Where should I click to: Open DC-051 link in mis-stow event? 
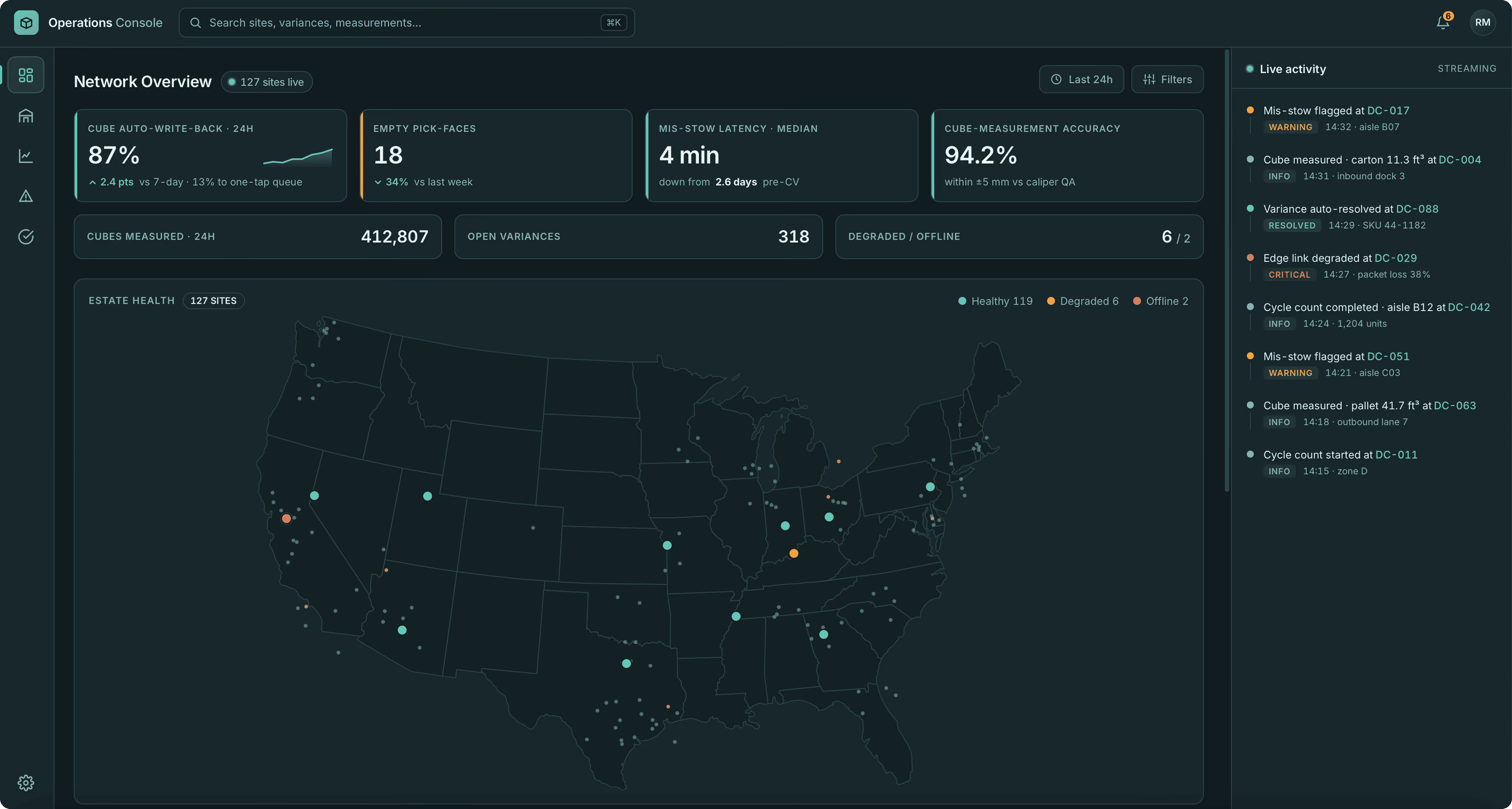coord(1388,356)
